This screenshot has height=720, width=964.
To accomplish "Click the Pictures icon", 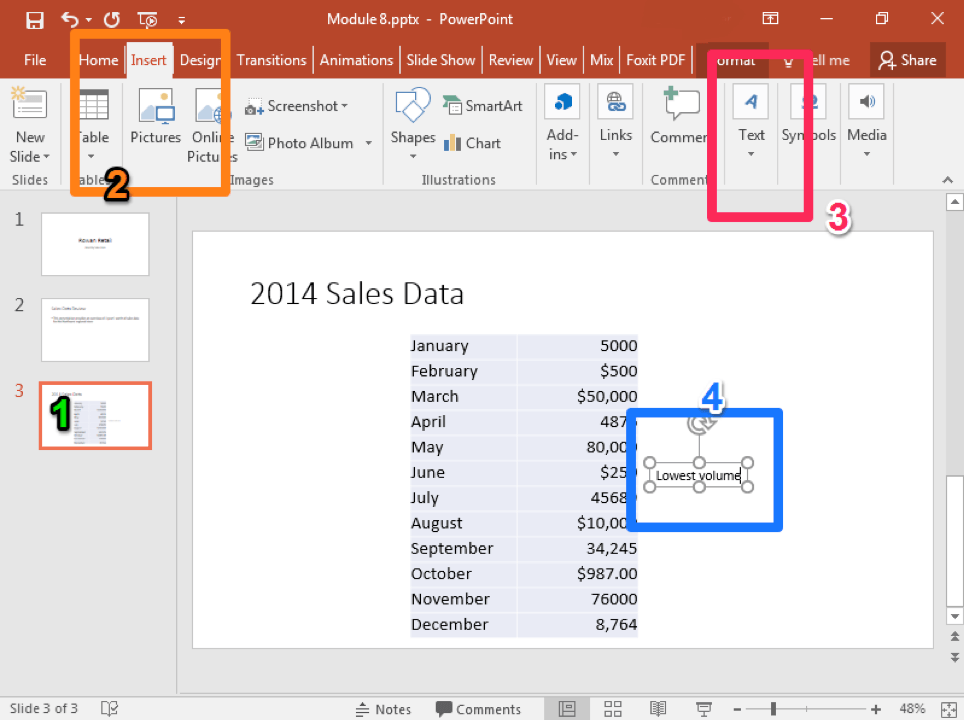I will click(155, 118).
